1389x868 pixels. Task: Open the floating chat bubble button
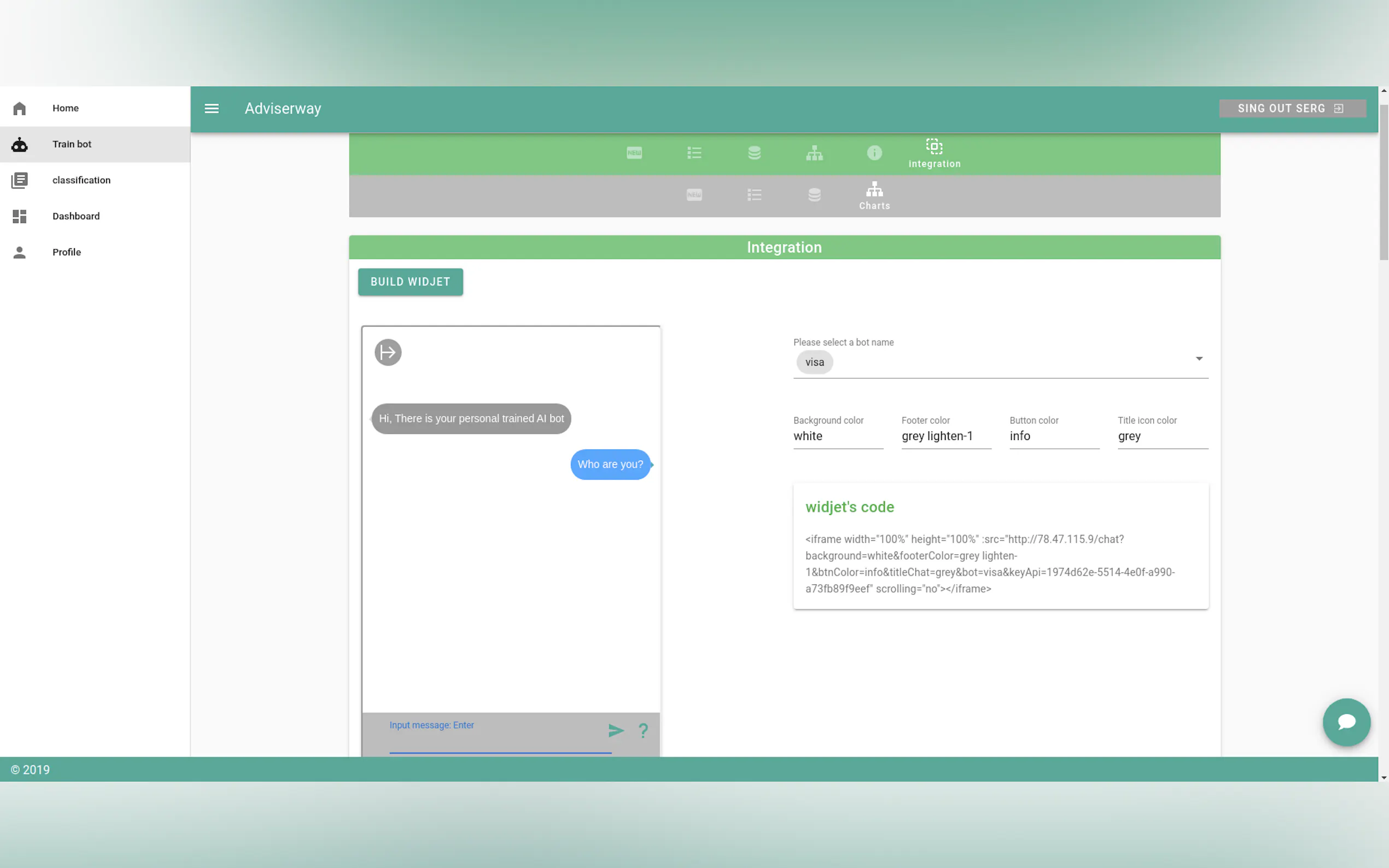coord(1346,722)
